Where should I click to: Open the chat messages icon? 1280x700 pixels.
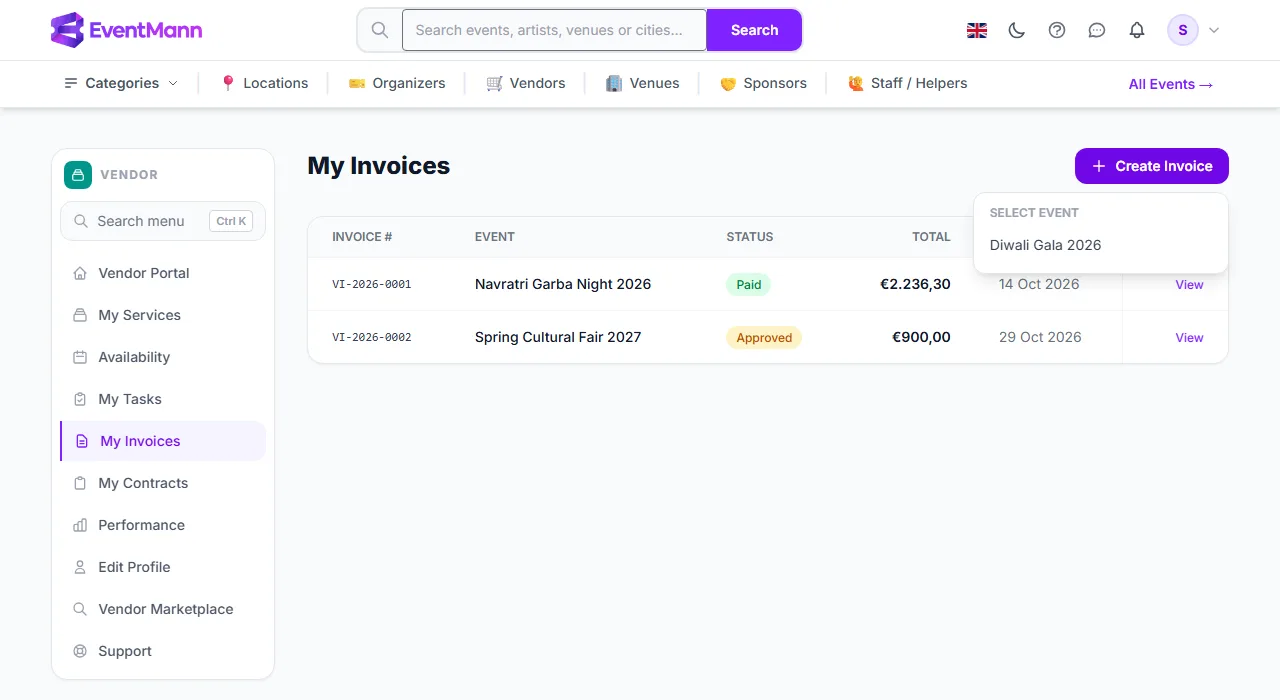point(1097,30)
